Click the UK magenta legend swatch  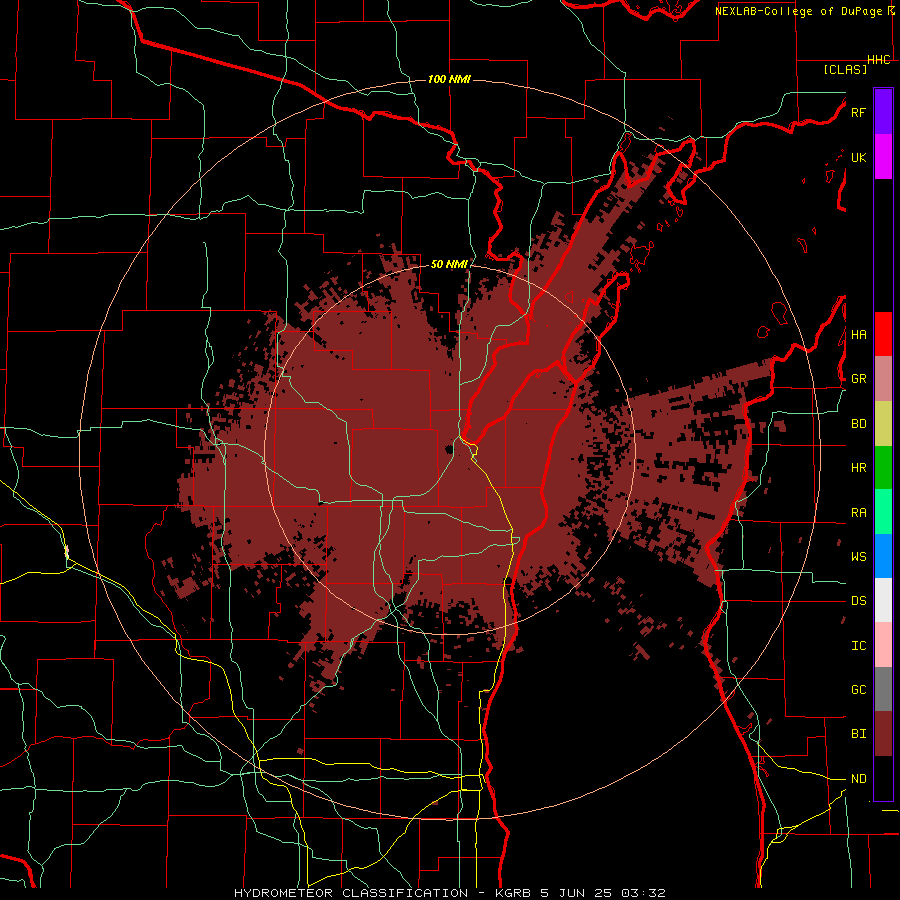[883, 157]
